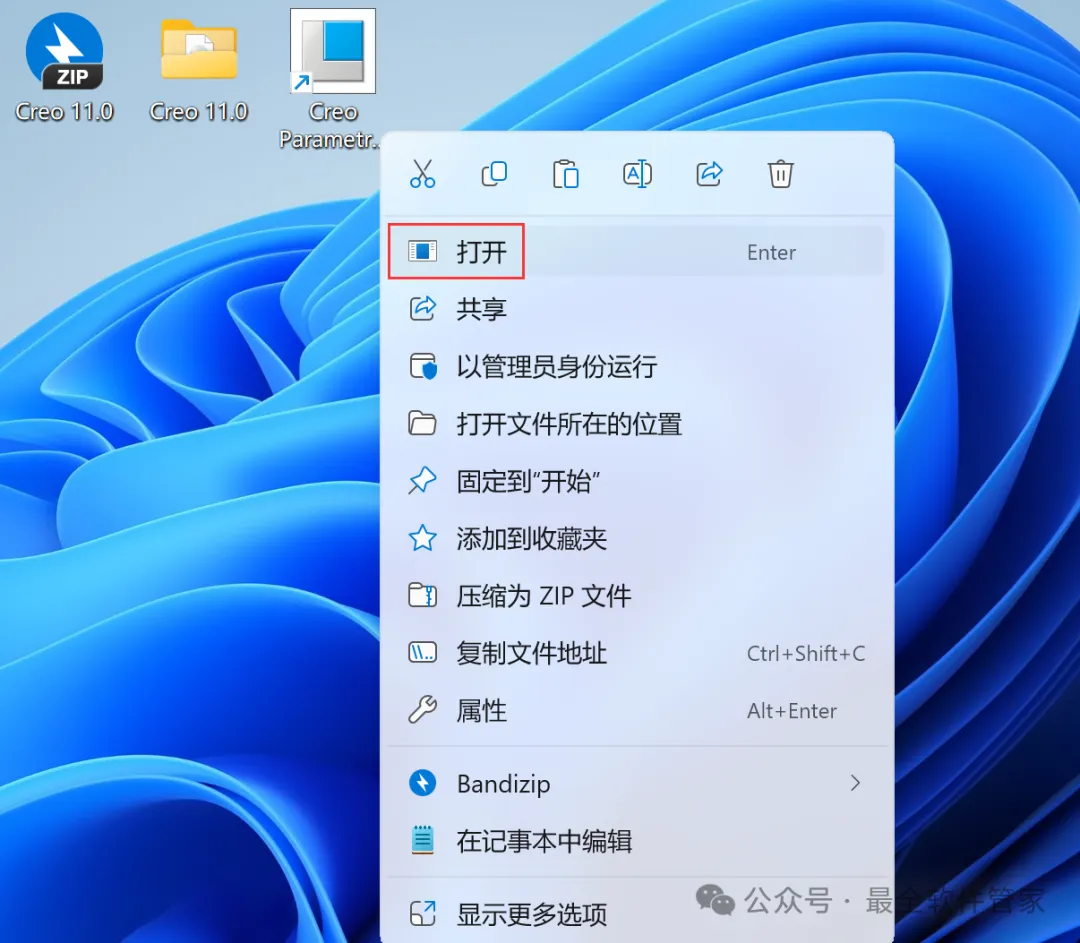Run via 以管理员身份运行
The height and width of the screenshot is (943, 1080).
636,366
